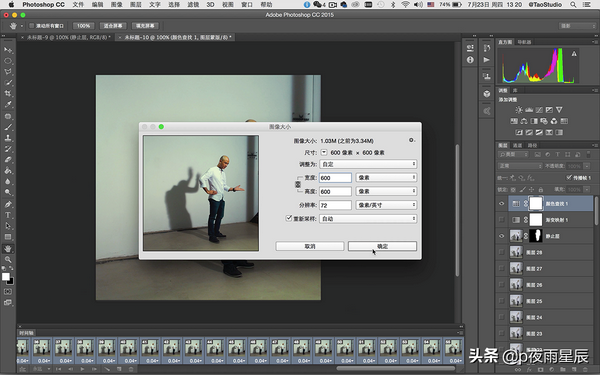The height and width of the screenshot is (375, 600).
Task: Hide the Color Lookup 1 layer
Action: point(501,204)
